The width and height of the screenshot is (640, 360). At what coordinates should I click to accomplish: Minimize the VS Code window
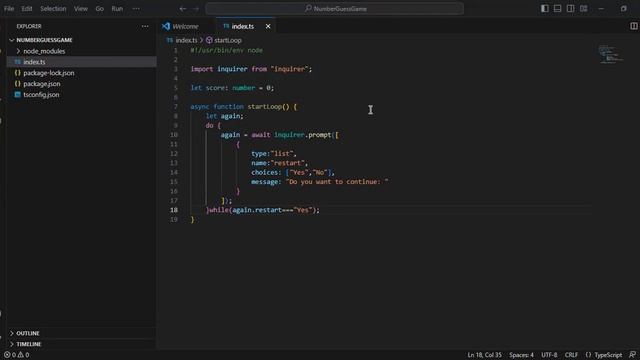click(601, 9)
